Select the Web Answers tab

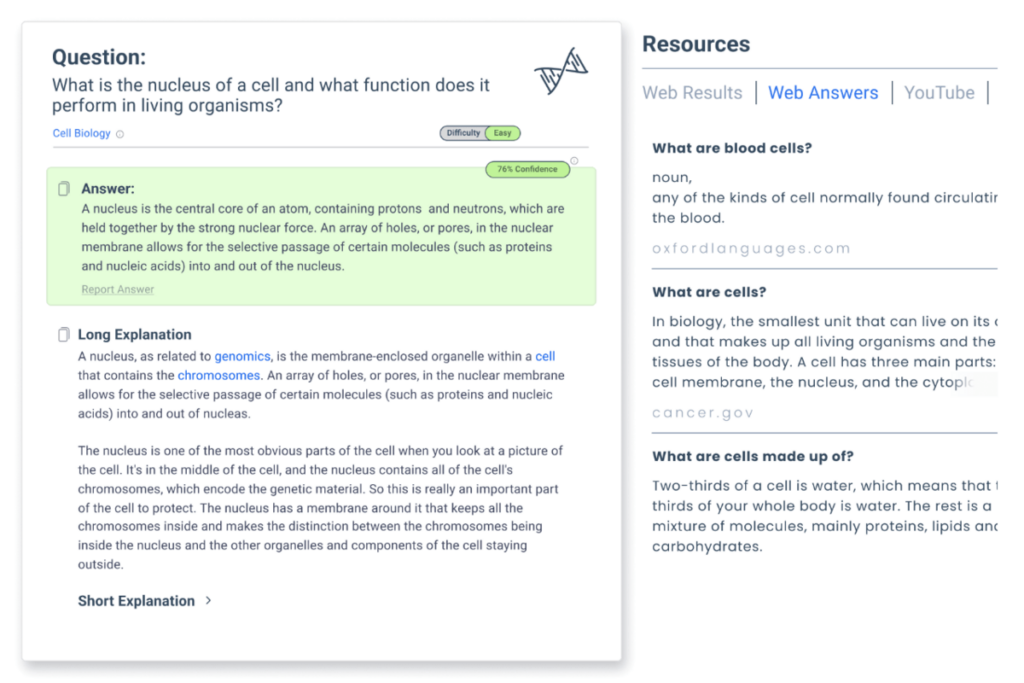(x=823, y=93)
